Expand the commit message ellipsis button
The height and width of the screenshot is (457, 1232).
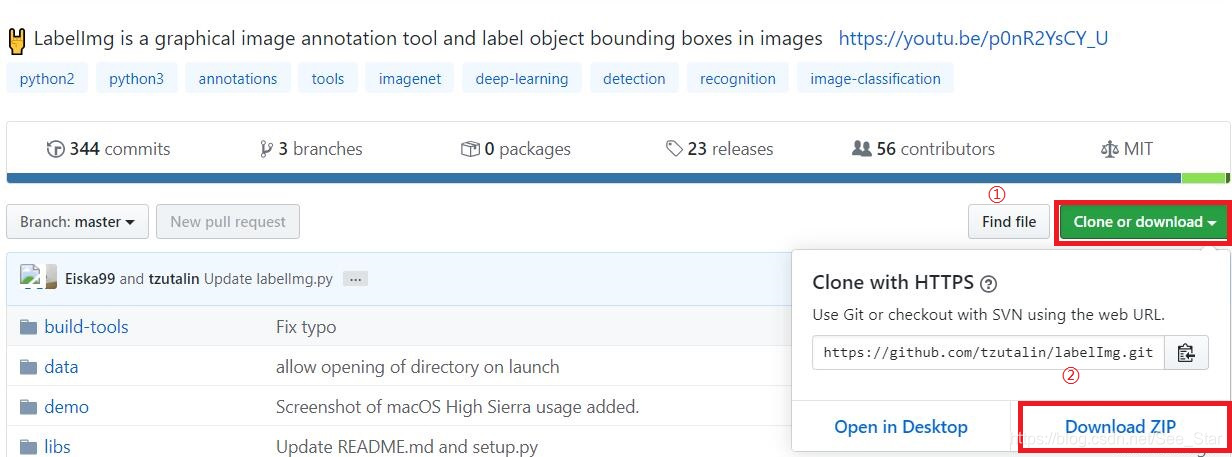click(355, 279)
